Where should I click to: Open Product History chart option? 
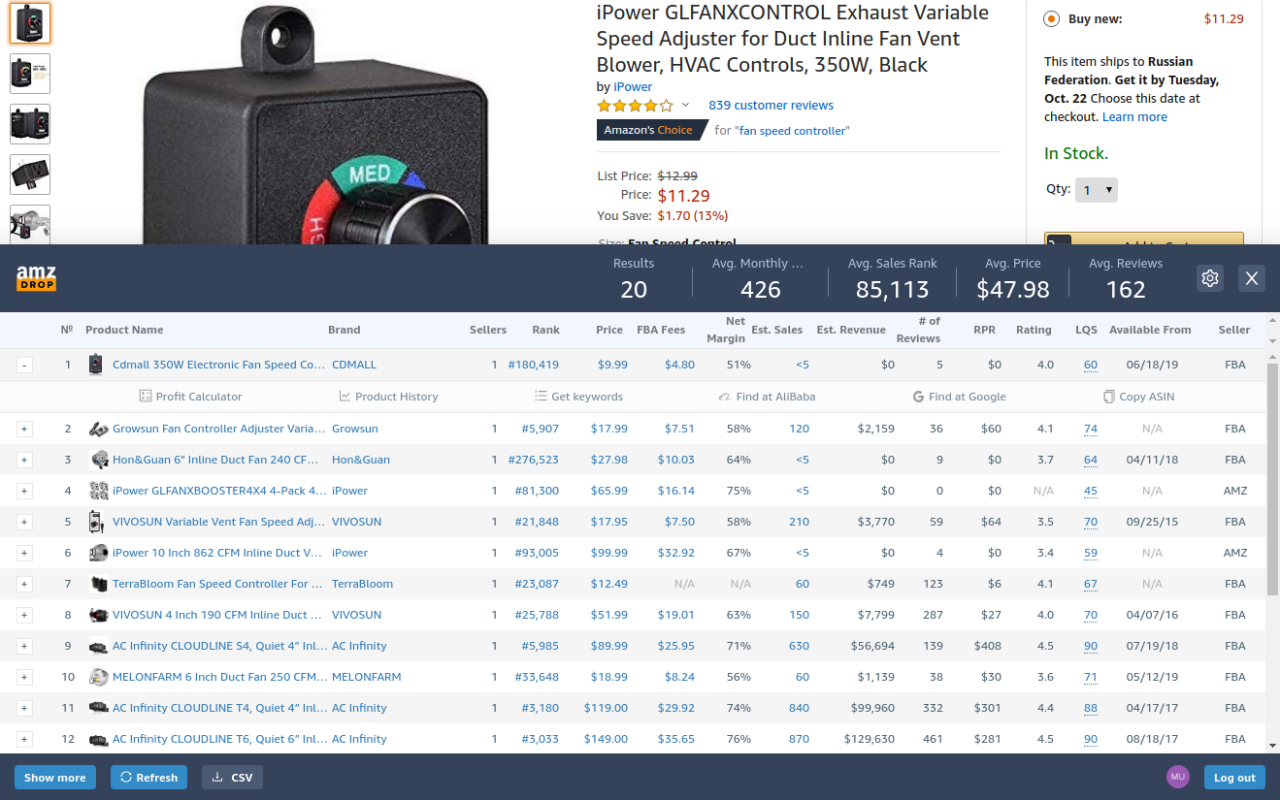pos(388,397)
